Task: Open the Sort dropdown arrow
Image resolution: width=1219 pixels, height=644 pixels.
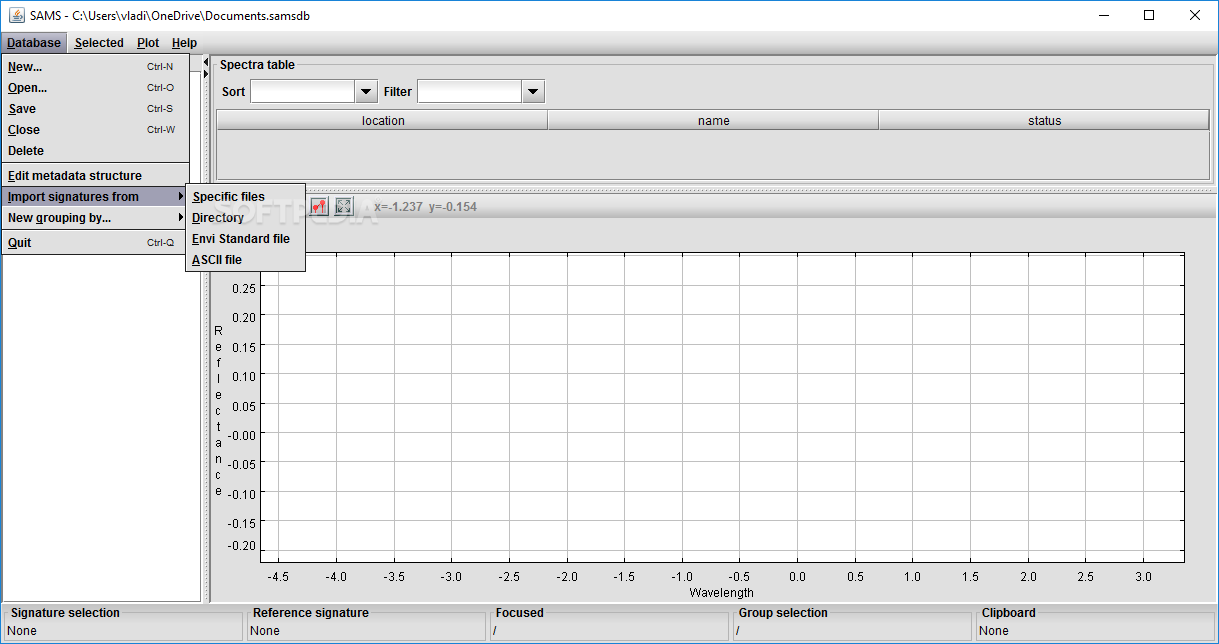Action: 367,92
